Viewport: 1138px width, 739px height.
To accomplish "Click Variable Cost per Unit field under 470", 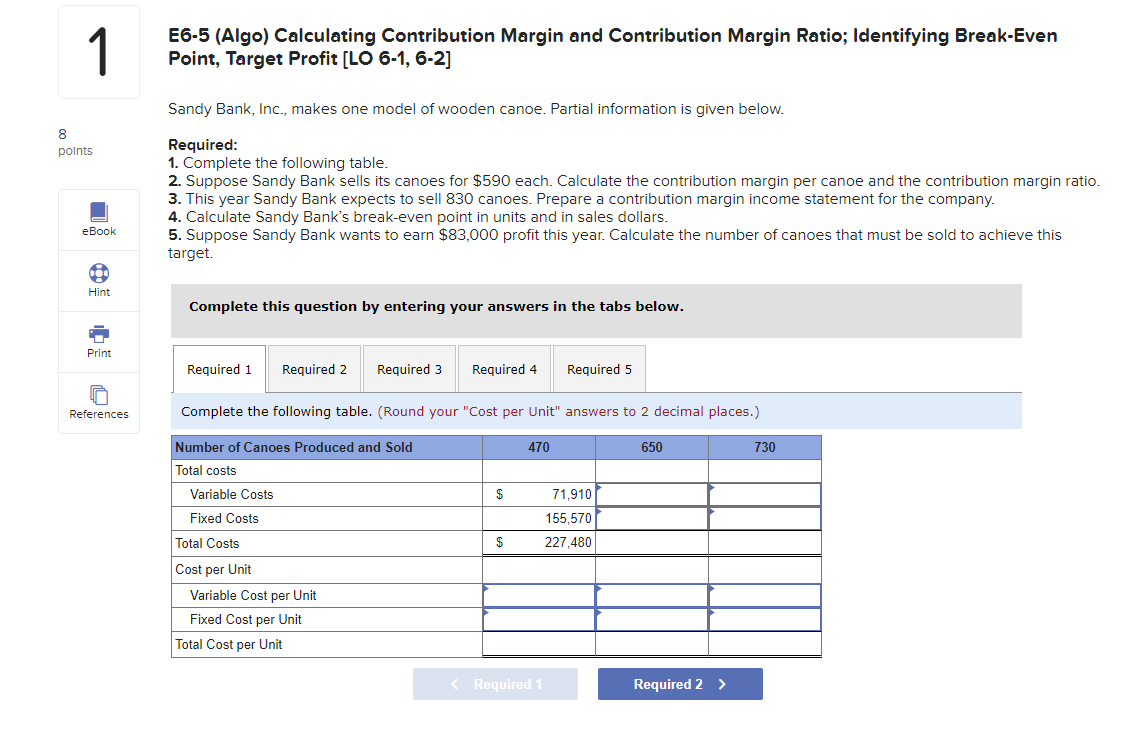I will (x=538, y=594).
